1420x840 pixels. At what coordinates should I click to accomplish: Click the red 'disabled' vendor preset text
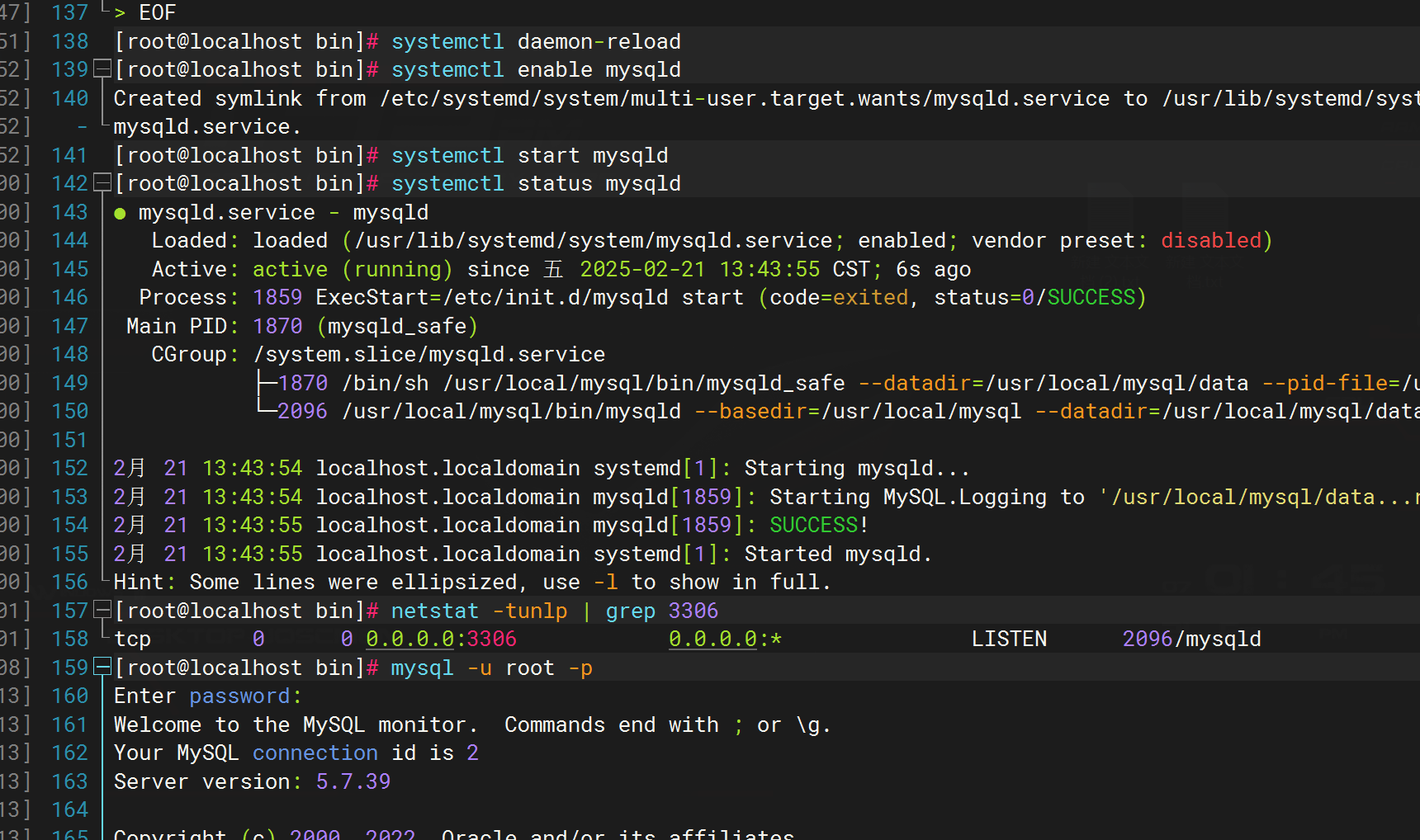(1210, 241)
